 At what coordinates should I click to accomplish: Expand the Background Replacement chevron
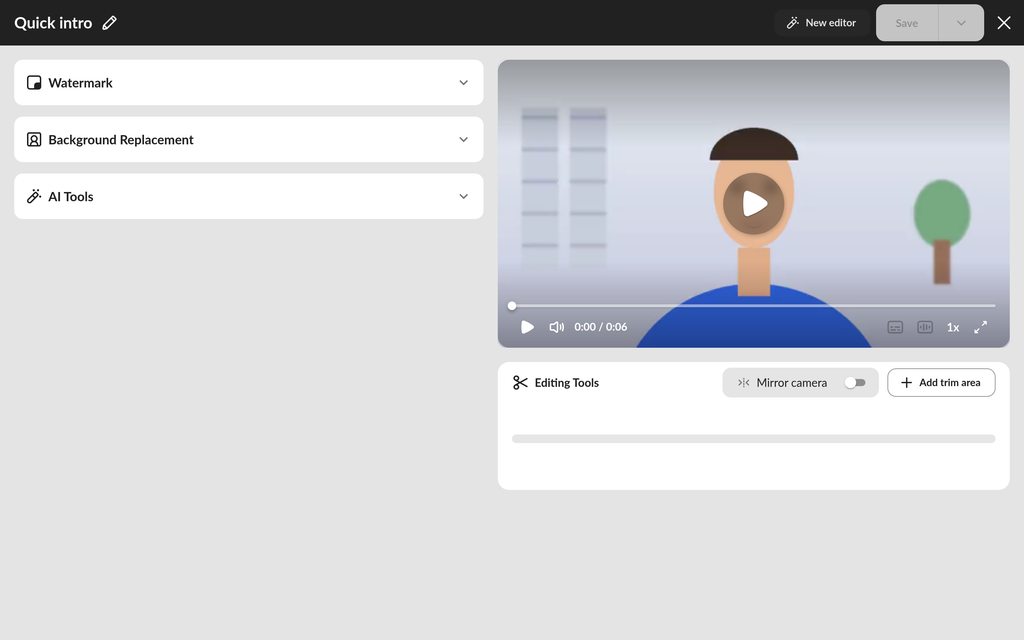coord(463,140)
